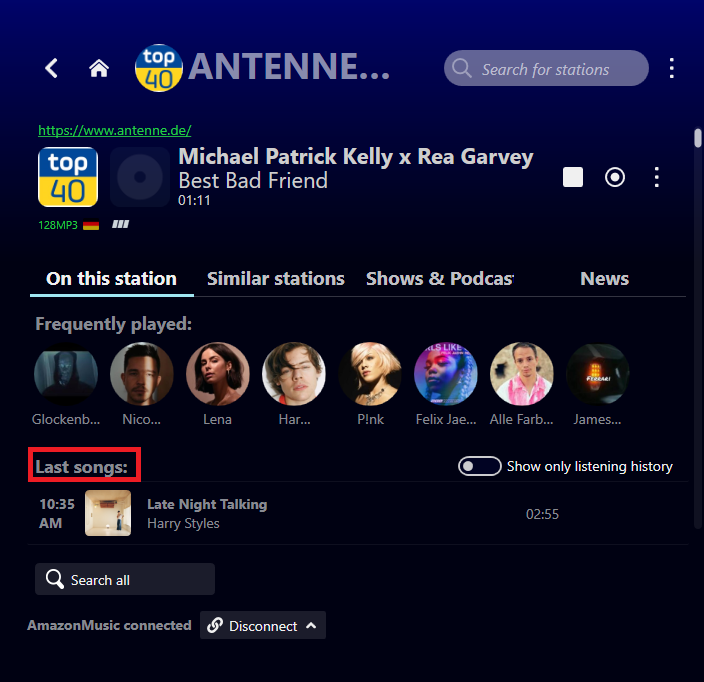This screenshot has height=682, width=704.
Task: Open the current song's three-dot menu
Action: point(657,177)
